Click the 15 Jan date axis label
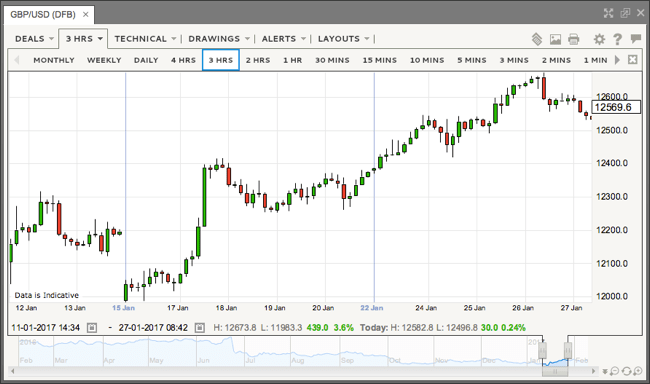The width and height of the screenshot is (650, 384). [123, 308]
